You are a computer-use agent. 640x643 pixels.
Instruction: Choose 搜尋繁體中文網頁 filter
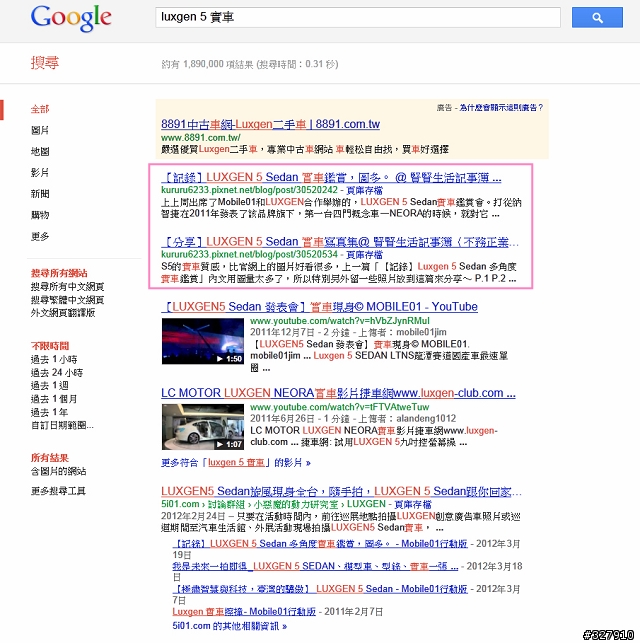[67, 300]
